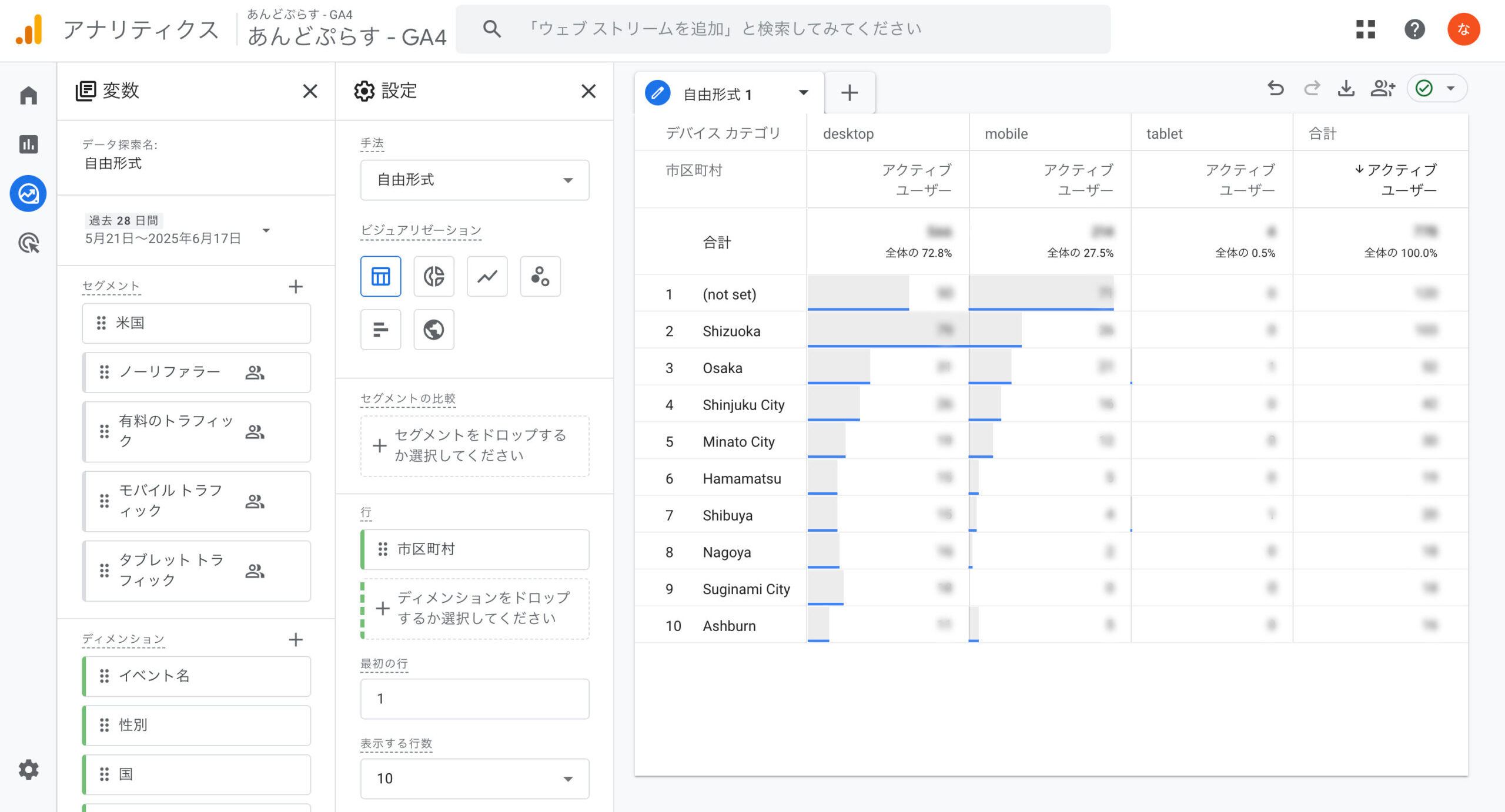The width and height of the screenshot is (1505, 812).
Task: Click the 最初の行 input field
Action: click(474, 699)
